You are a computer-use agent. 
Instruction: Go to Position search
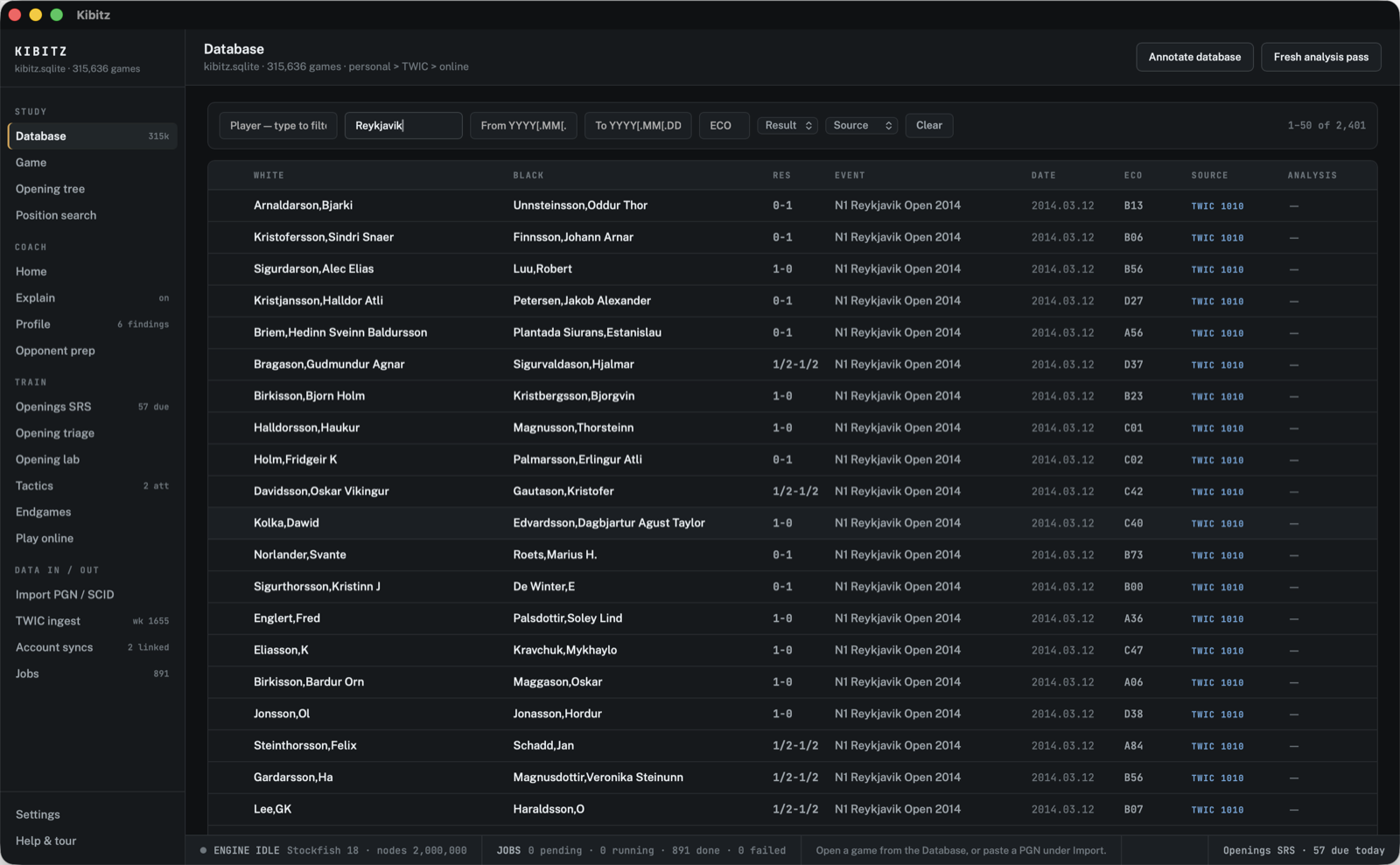point(92,215)
